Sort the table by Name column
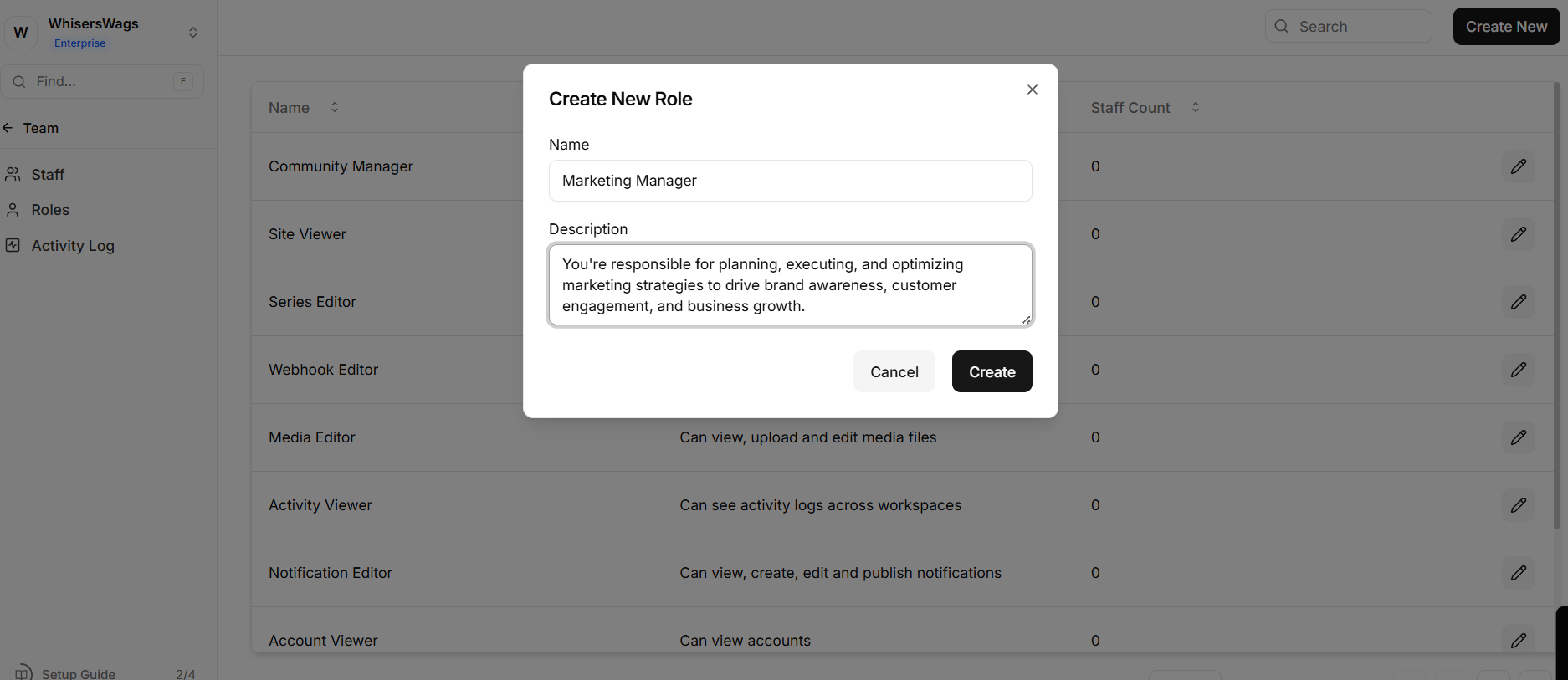The width and height of the screenshot is (1568, 680). tap(334, 107)
